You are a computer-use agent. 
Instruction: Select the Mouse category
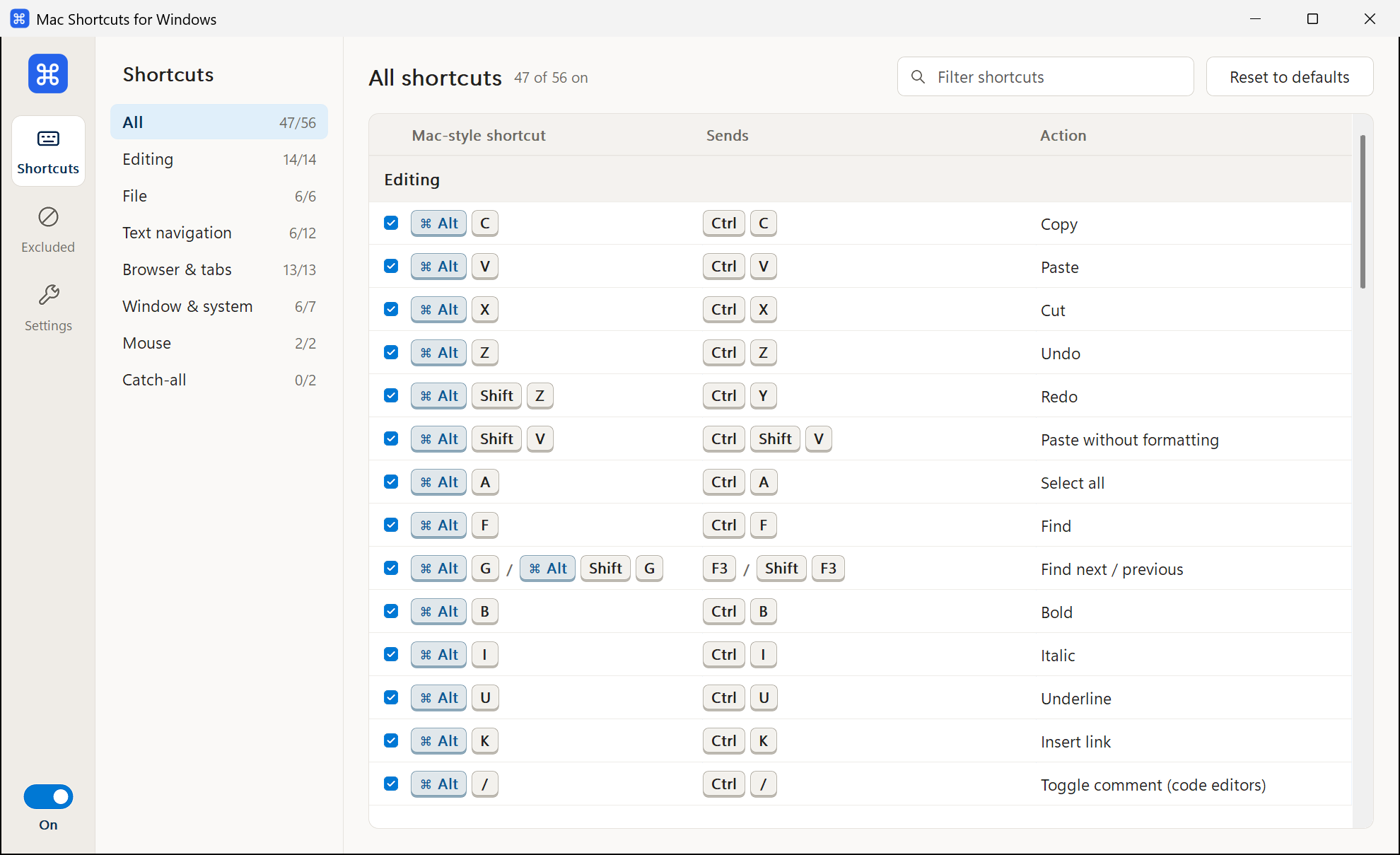[219, 343]
